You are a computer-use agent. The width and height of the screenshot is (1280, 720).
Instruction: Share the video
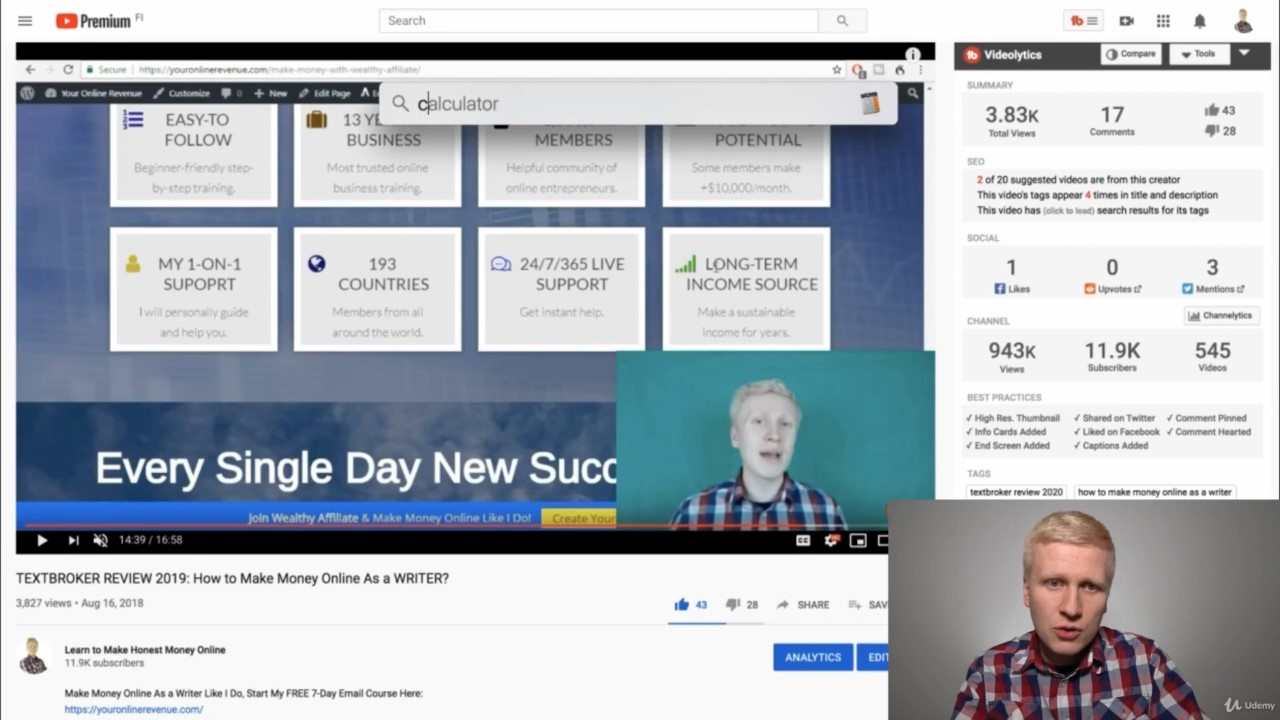pyautogui.click(x=803, y=604)
